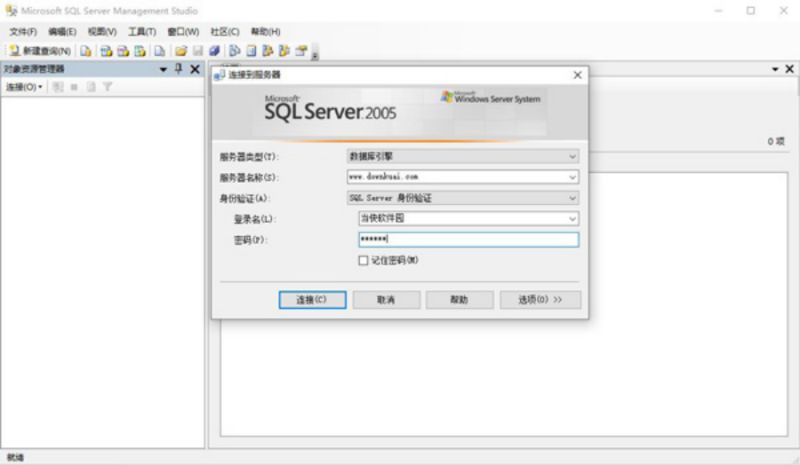This screenshot has width=800, height=465.
Task: Click the Object Explorer toolbar icon
Action: (267, 51)
